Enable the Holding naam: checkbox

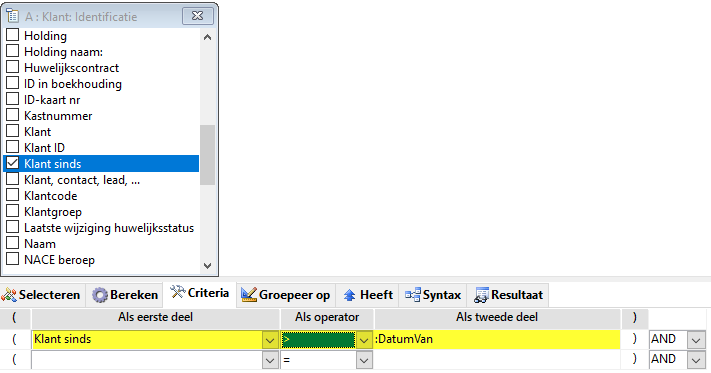click(x=13, y=51)
